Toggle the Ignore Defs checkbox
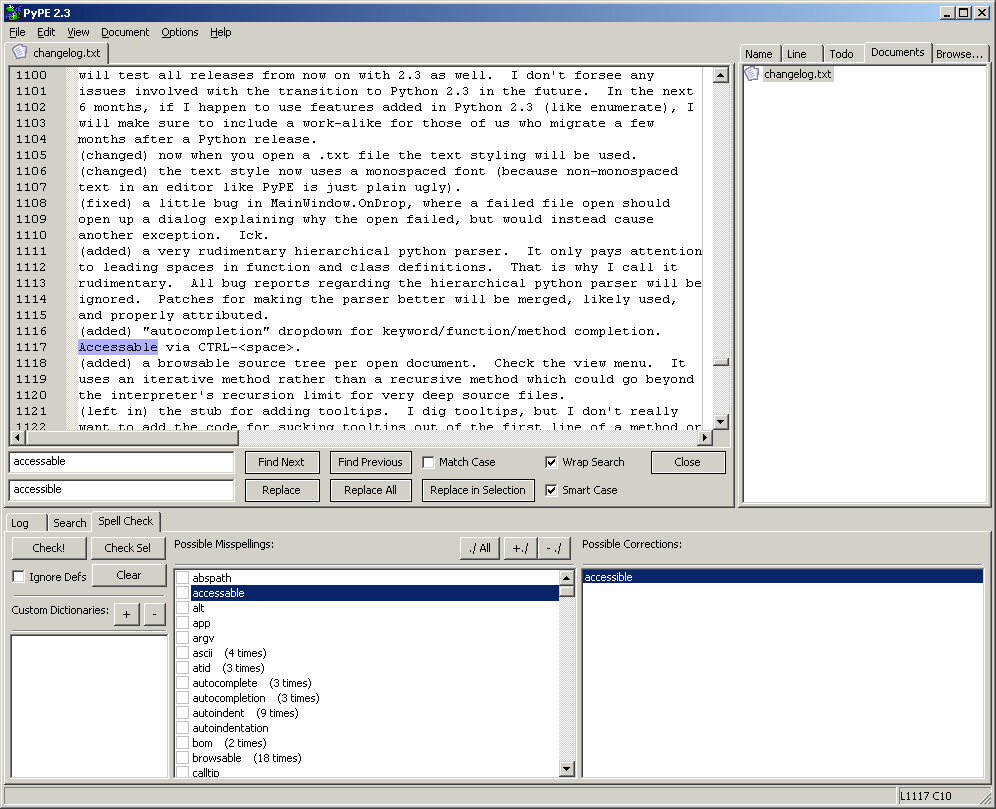 [x=18, y=576]
